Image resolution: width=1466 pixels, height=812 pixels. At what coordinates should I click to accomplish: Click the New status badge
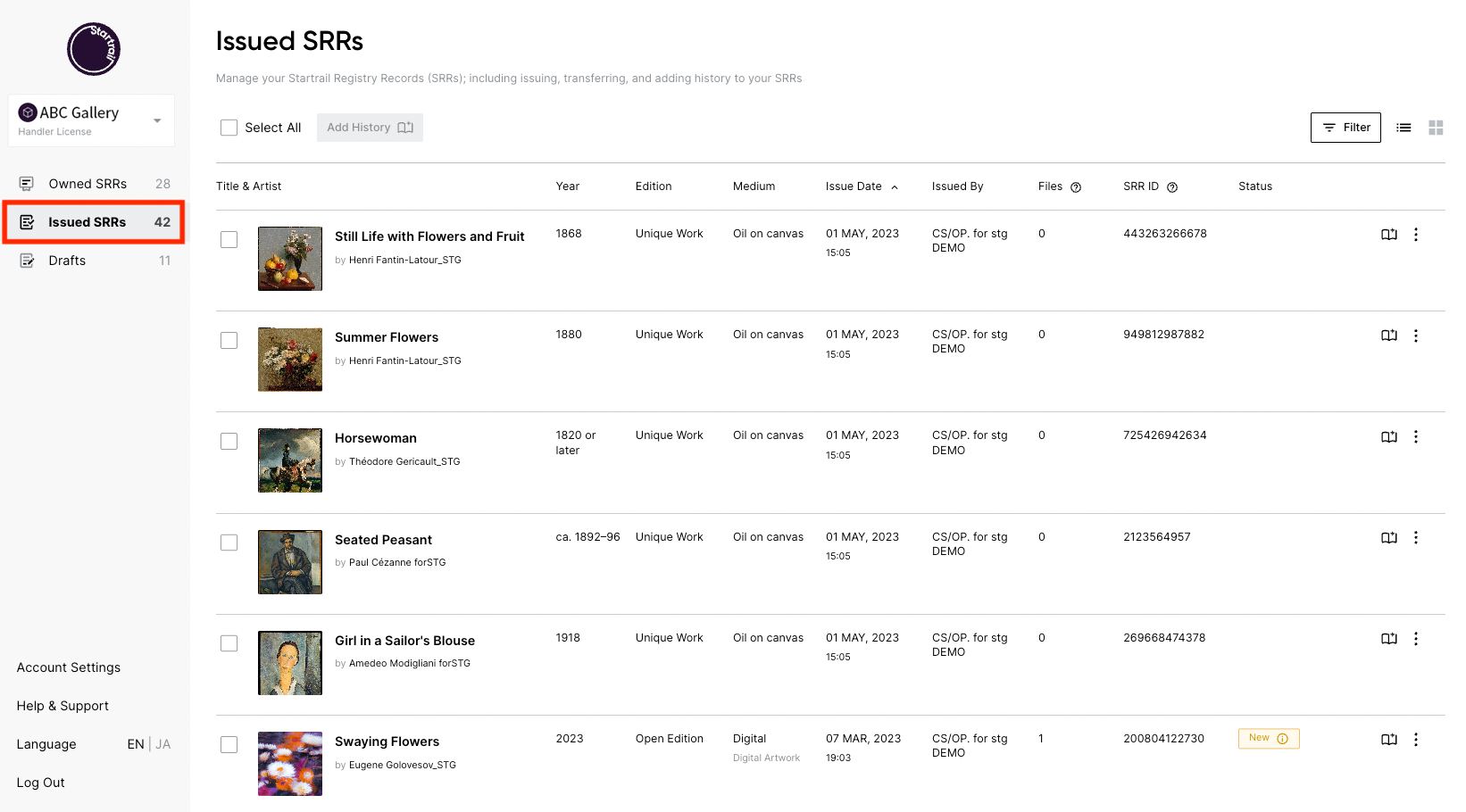pos(1269,739)
